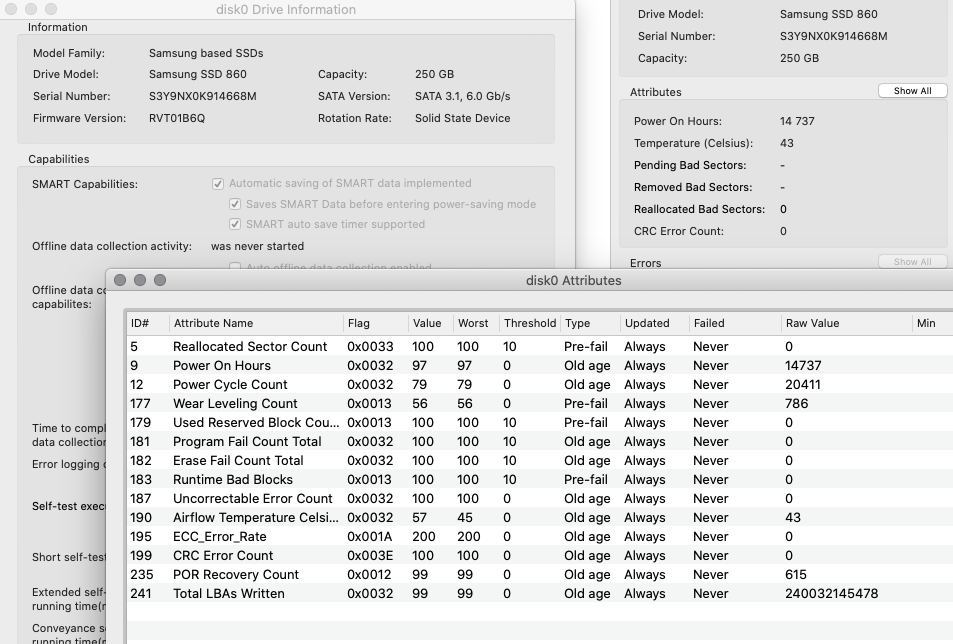The height and width of the screenshot is (644, 953).
Task: Click raw value 615
Action: pos(796,574)
